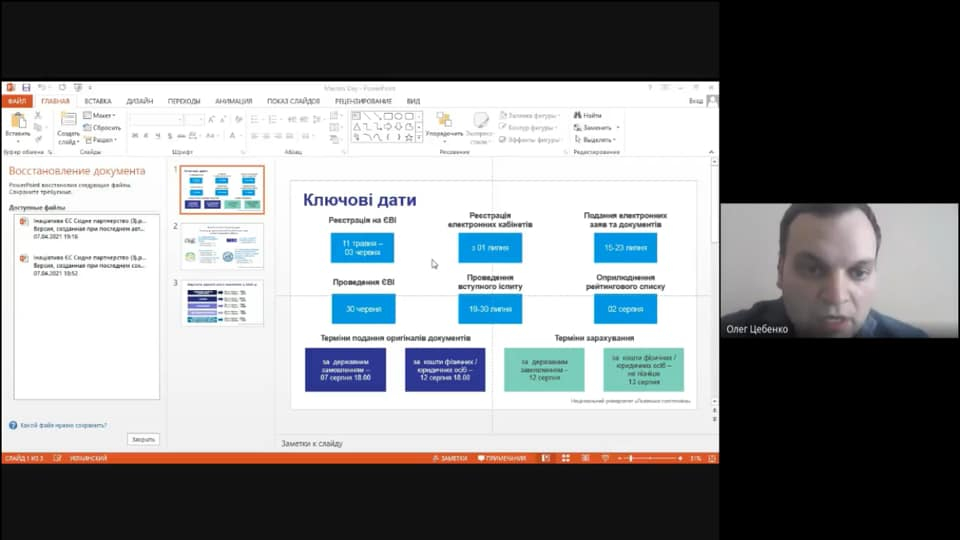Image resolution: width=960 pixels, height=540 pixels.
Task: Toggle align text right in paragraph group
Action: tap(278, 136)
